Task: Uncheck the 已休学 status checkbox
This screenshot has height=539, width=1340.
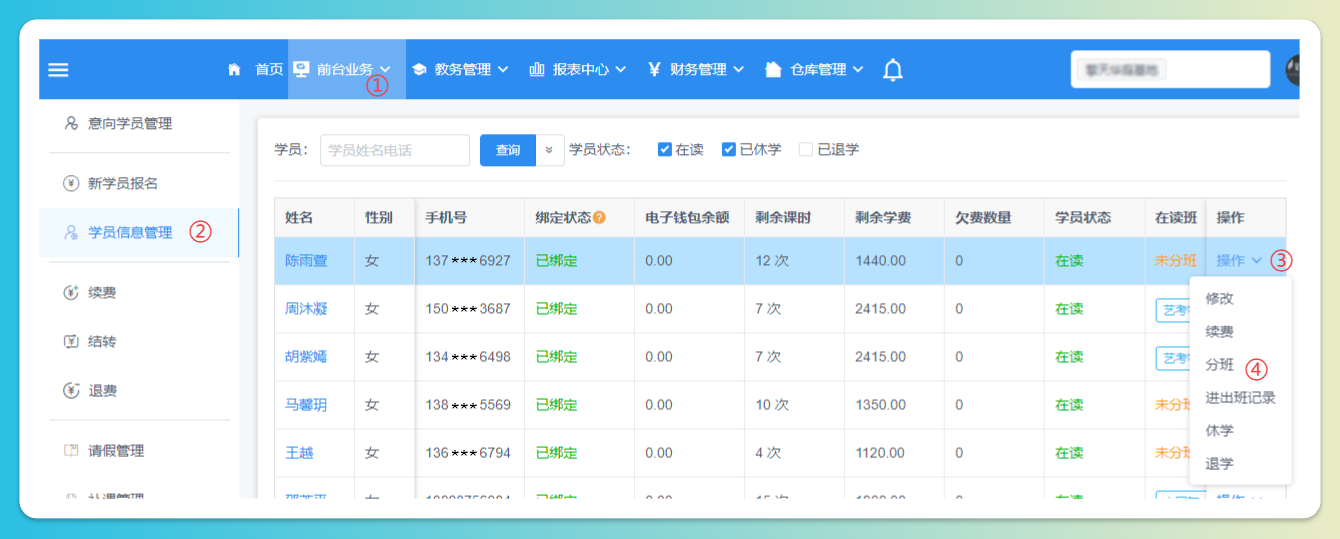Action: coord(729,149)
